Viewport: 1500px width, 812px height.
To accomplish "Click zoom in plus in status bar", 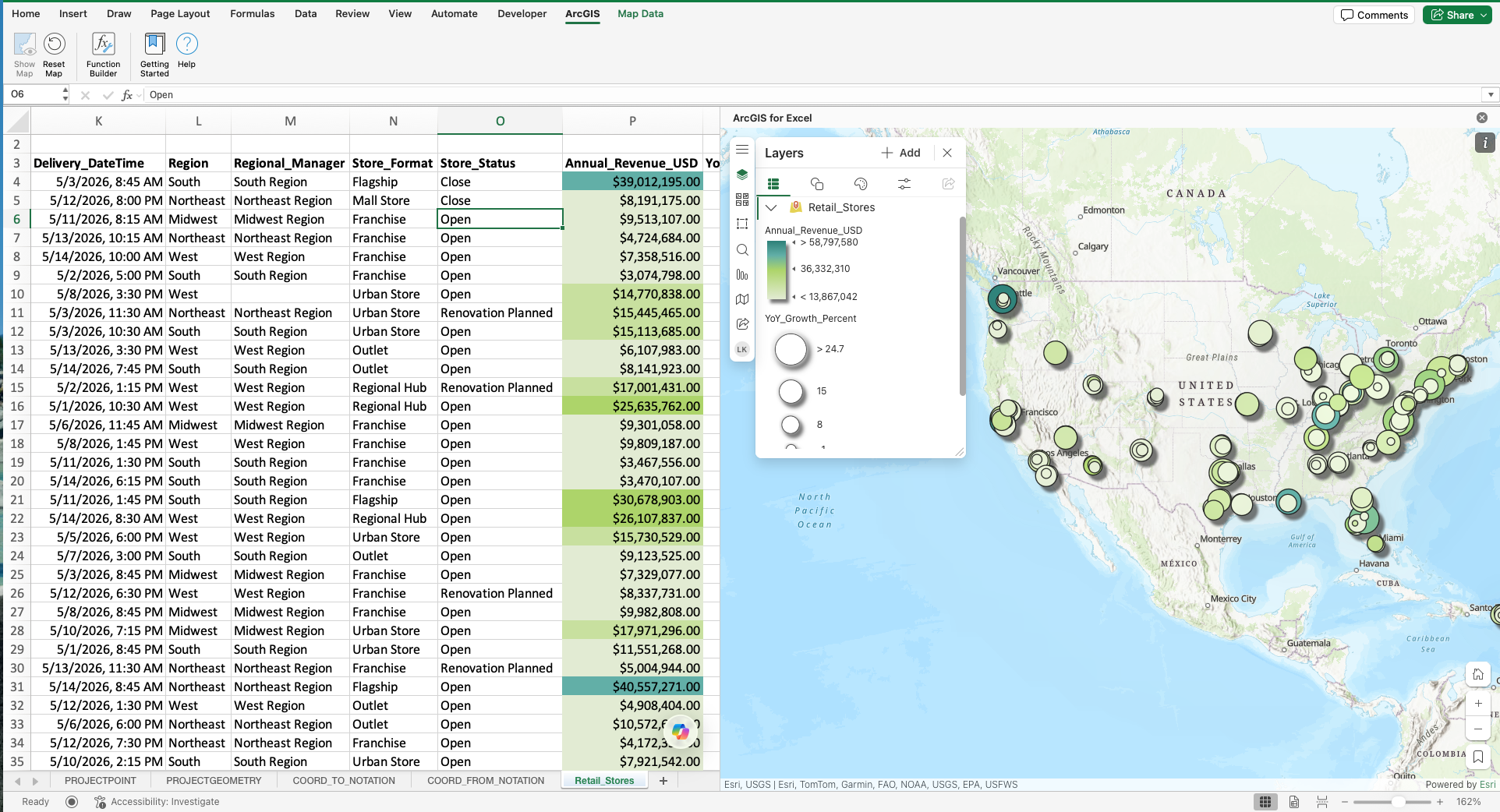I will (x=1440, y=802).
